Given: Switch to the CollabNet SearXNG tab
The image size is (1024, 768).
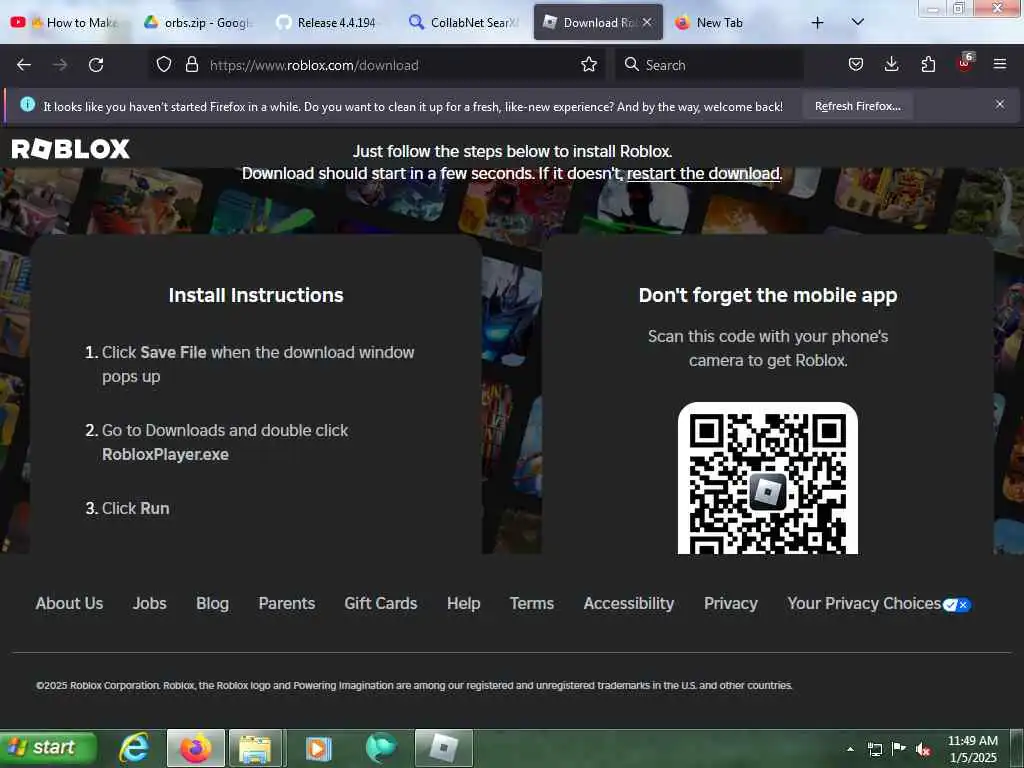Looking at the screenshot, I should (x=464, y=23).
